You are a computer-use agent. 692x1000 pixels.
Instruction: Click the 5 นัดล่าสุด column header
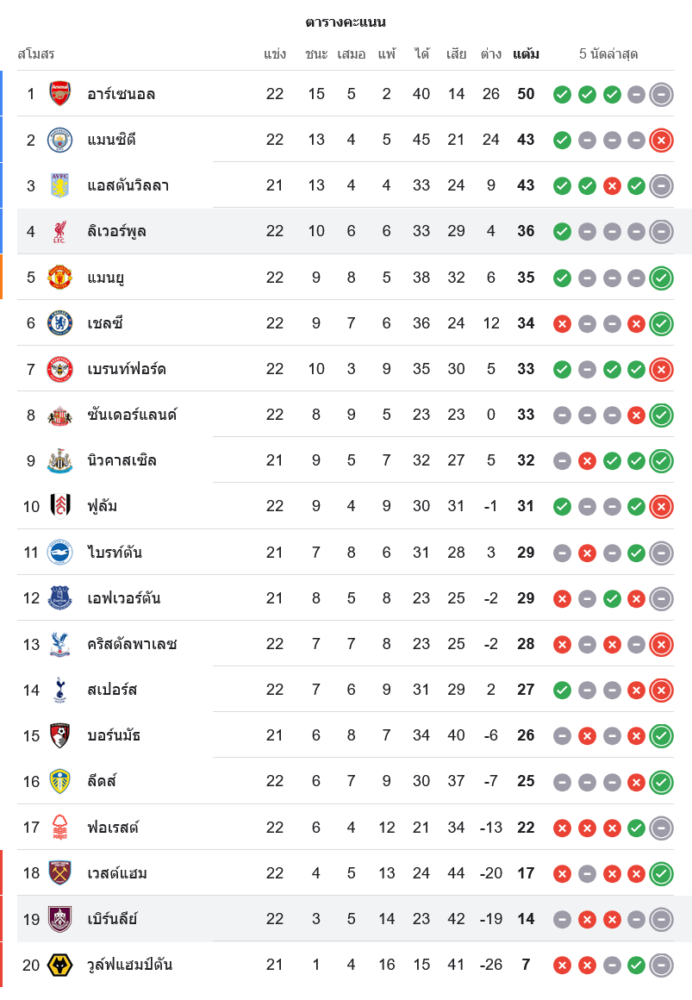click(608, 54)
